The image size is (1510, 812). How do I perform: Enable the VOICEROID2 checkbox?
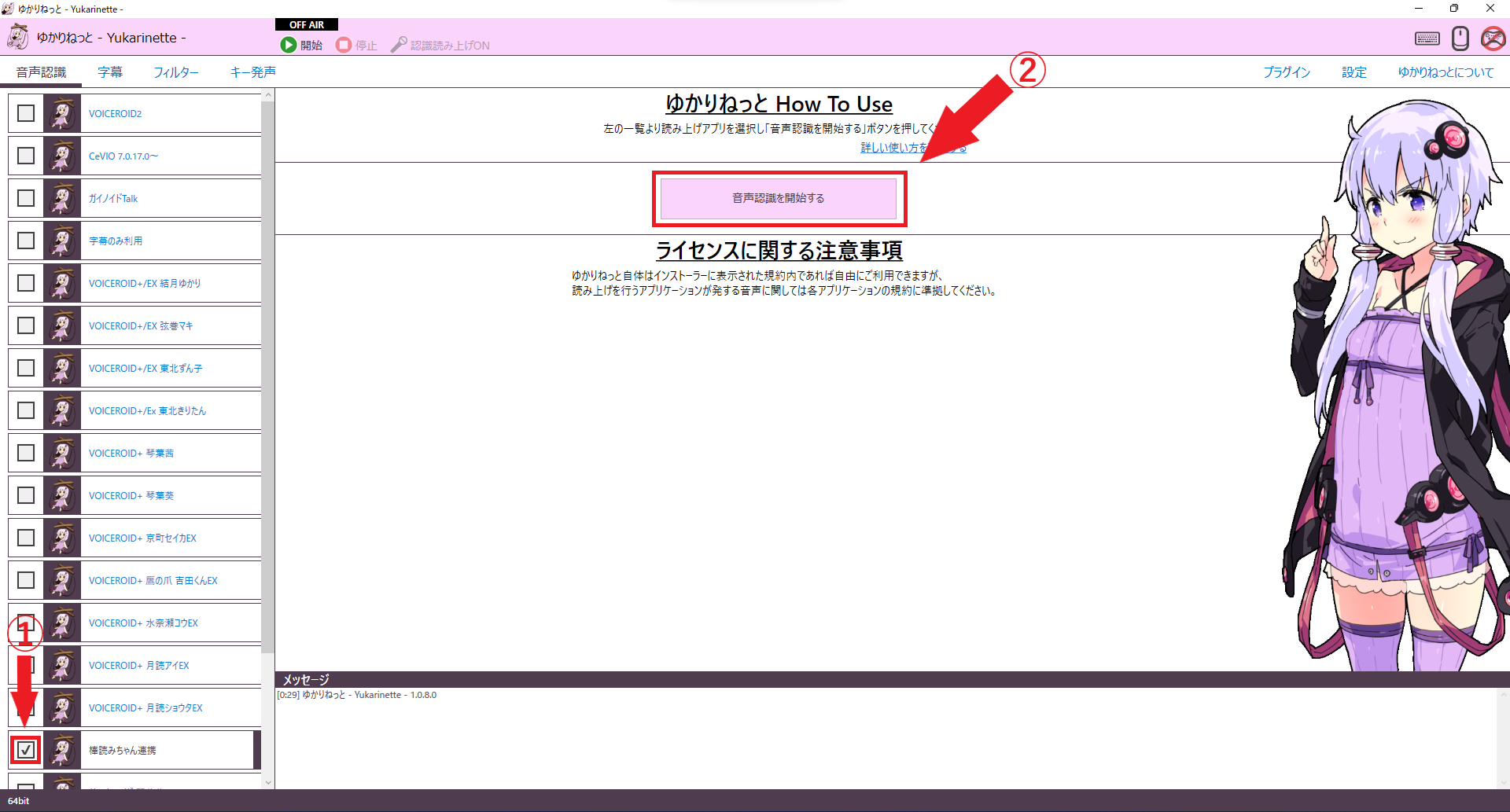26,113
